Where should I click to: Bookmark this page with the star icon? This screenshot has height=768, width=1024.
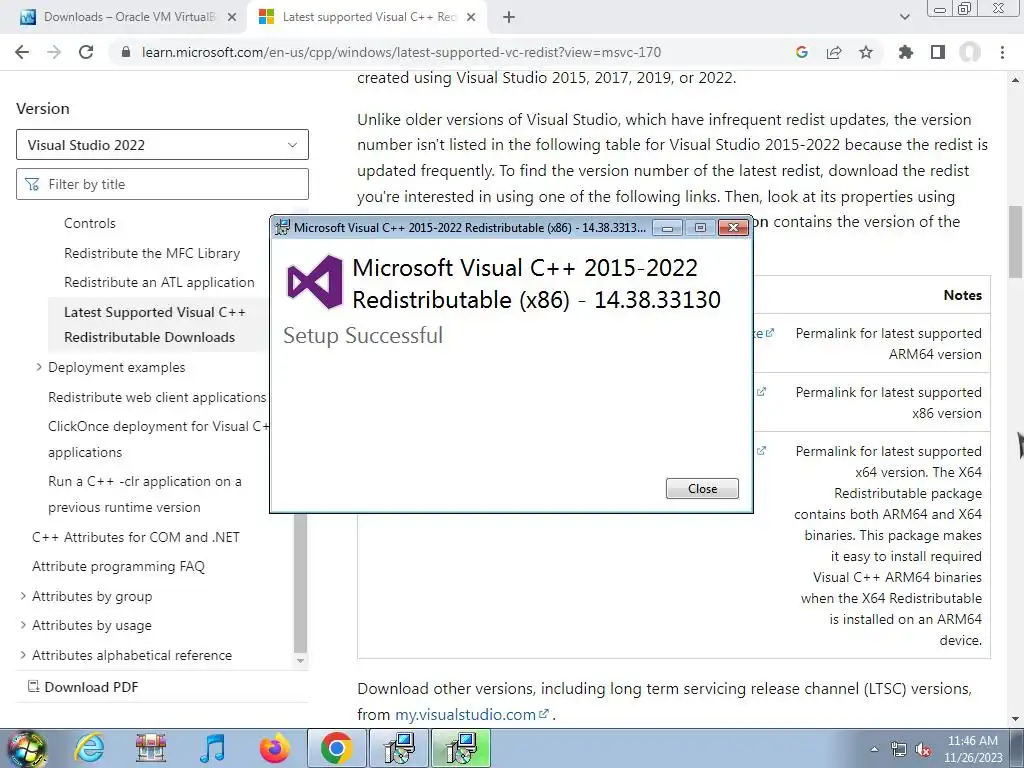tap(866, 52)
